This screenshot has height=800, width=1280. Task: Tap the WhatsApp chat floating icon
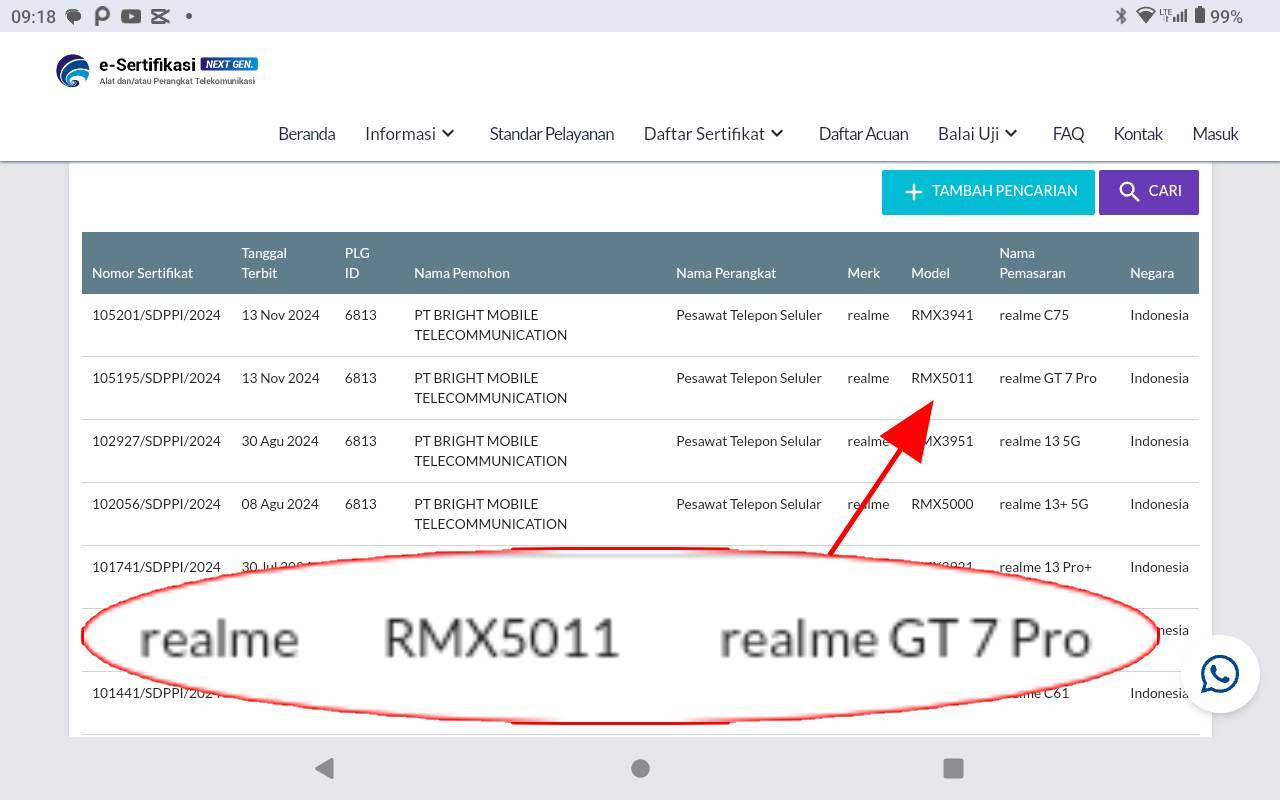[x=1219, y=674]
